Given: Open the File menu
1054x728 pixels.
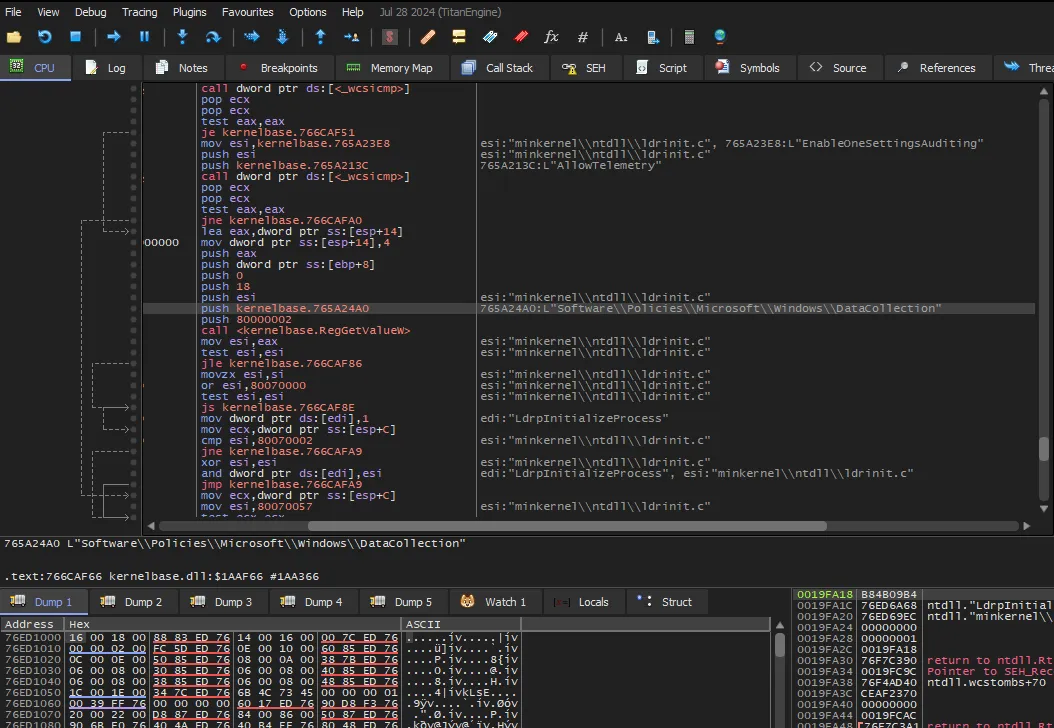Looking at the screenshot, I should pos(13,12).
